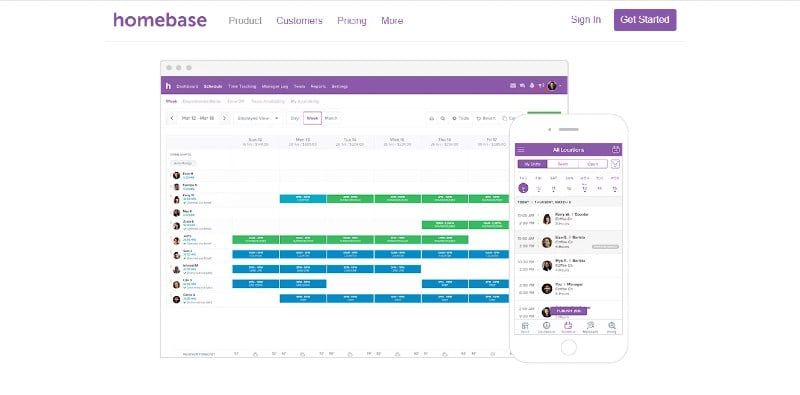Open the You | Manager shift on phone
The image size is (800, 395).
coord(568,288)
